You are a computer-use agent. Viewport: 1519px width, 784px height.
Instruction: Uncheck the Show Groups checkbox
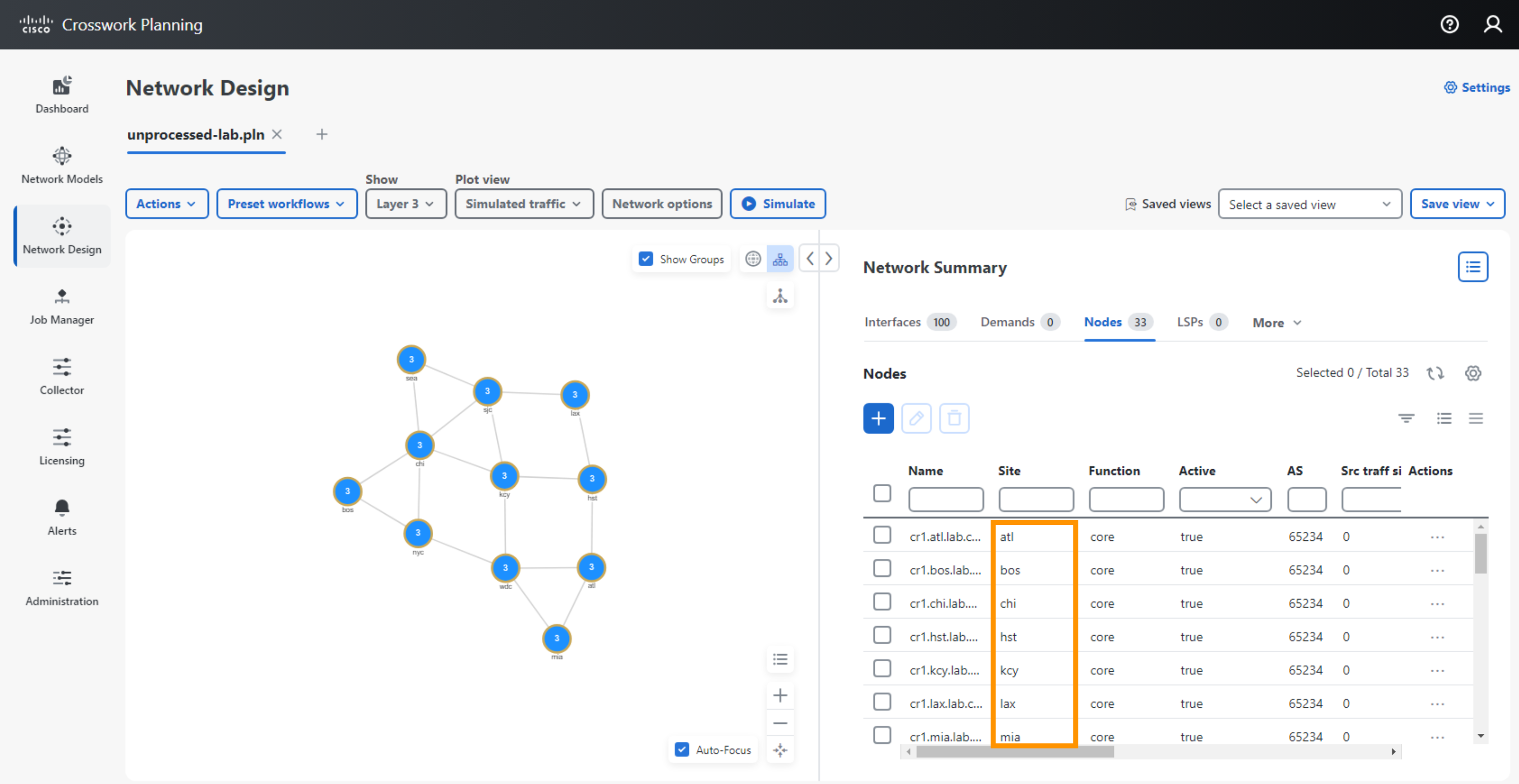point(646,259)
